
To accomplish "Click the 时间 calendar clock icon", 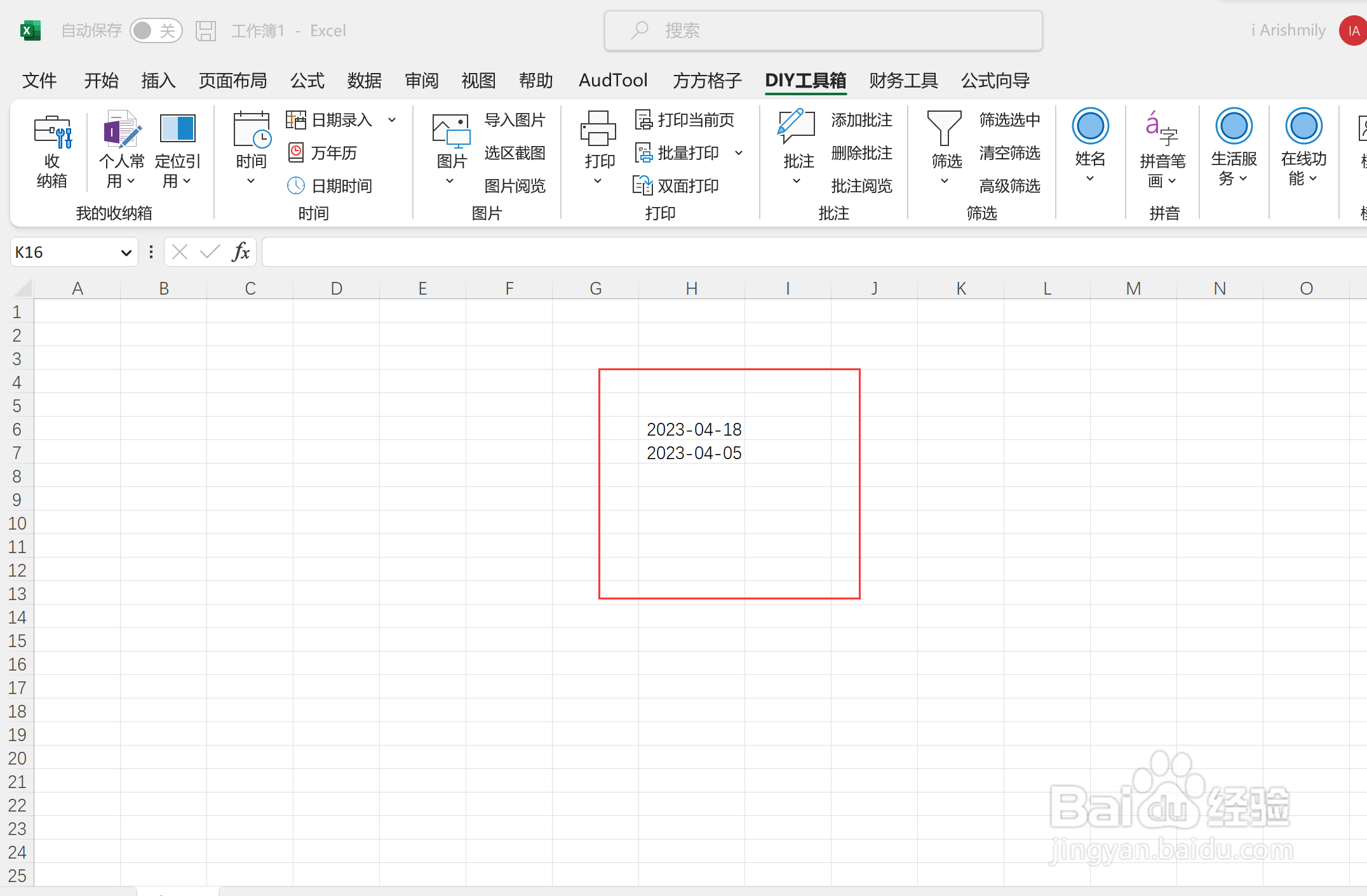I will [252, 130].
